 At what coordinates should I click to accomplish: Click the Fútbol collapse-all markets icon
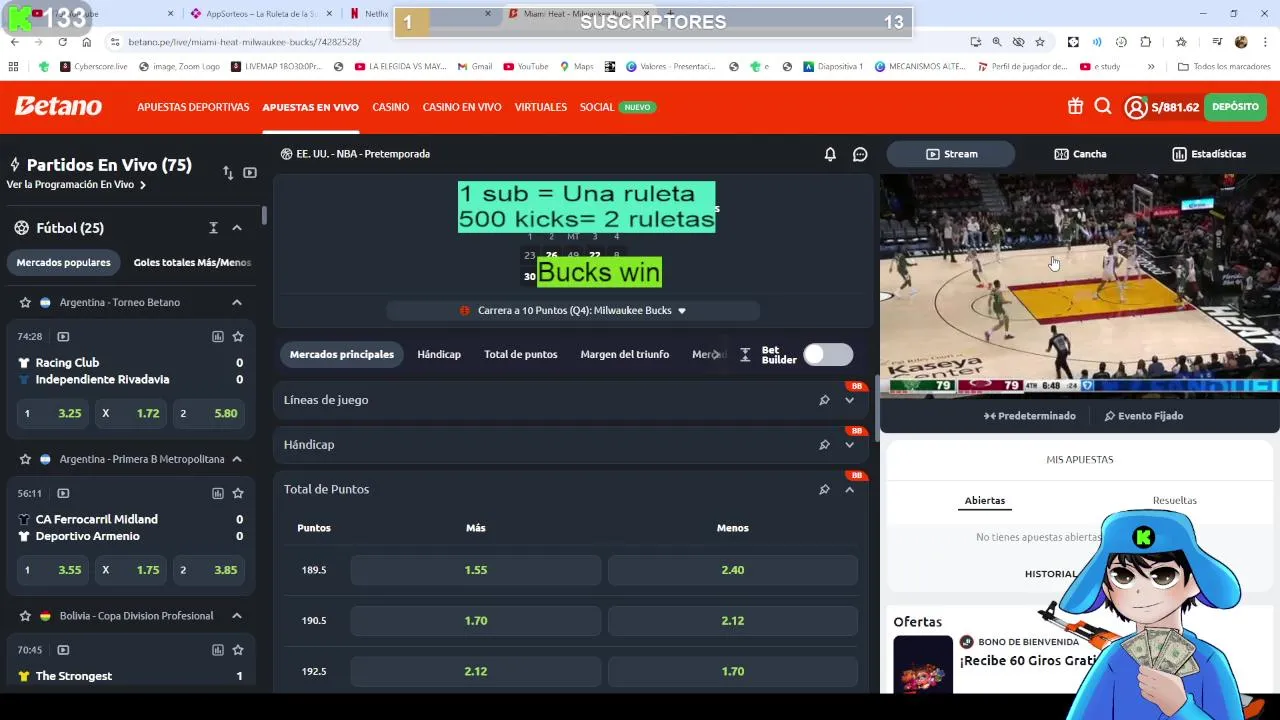click(213, 228)
